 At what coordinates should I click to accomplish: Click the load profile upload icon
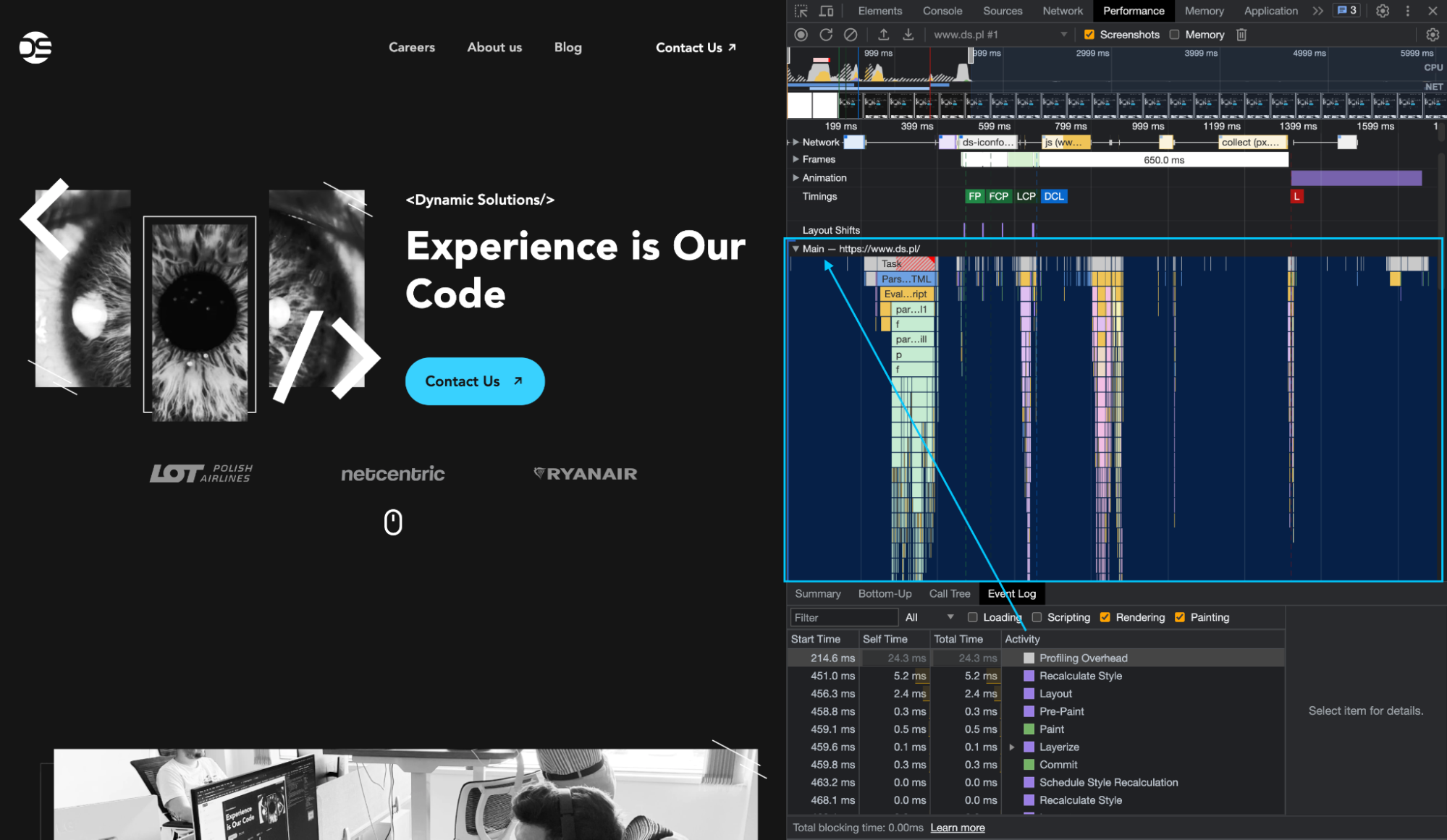(883, 35)
